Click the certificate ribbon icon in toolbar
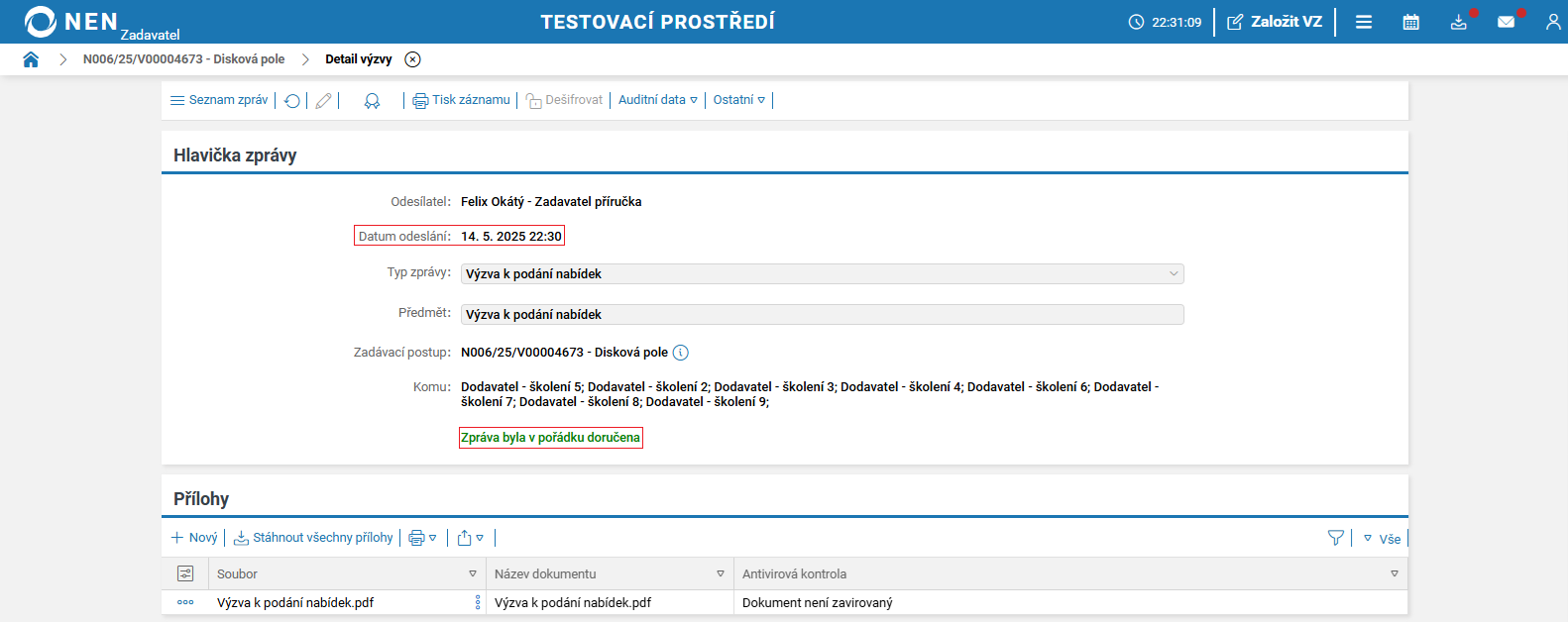The width and height of the screenshot is (1568, 622). point(372,101)
